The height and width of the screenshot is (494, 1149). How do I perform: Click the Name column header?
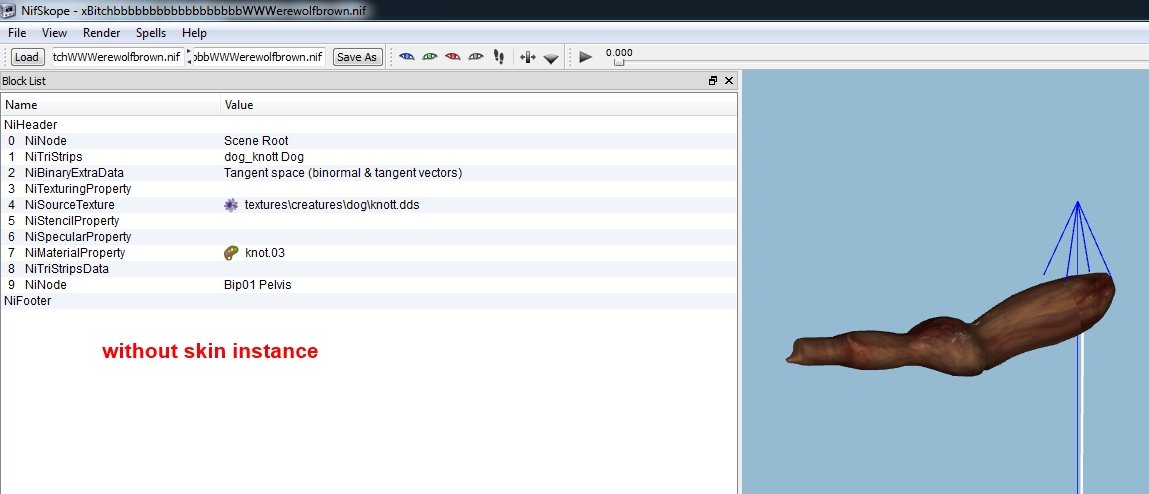(111, 105)
